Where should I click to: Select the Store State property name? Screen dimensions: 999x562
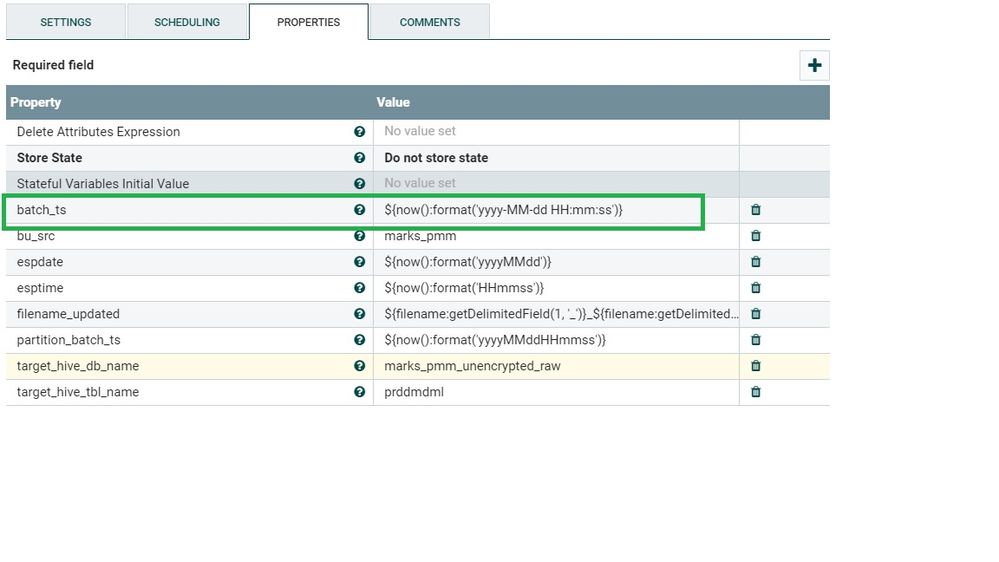[49, 157]
